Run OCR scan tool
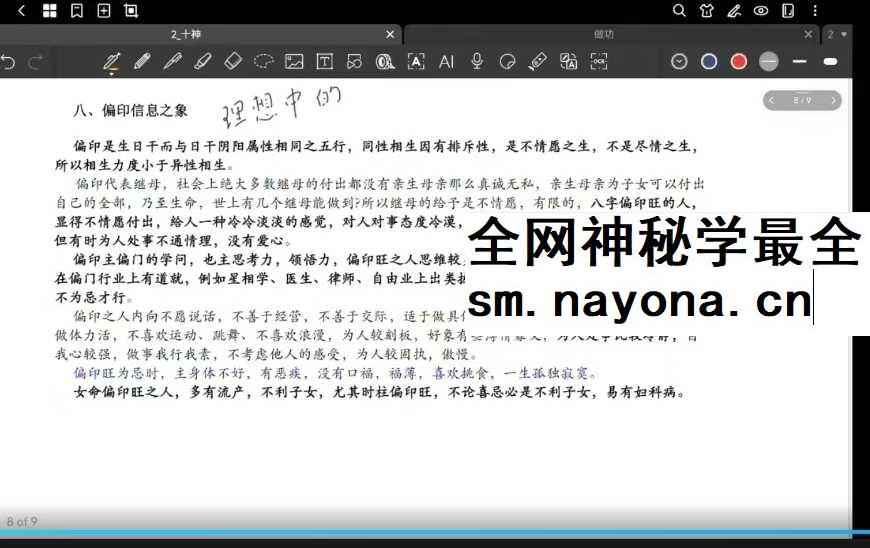This screenshot has height=548, width=870. [599, 61]
